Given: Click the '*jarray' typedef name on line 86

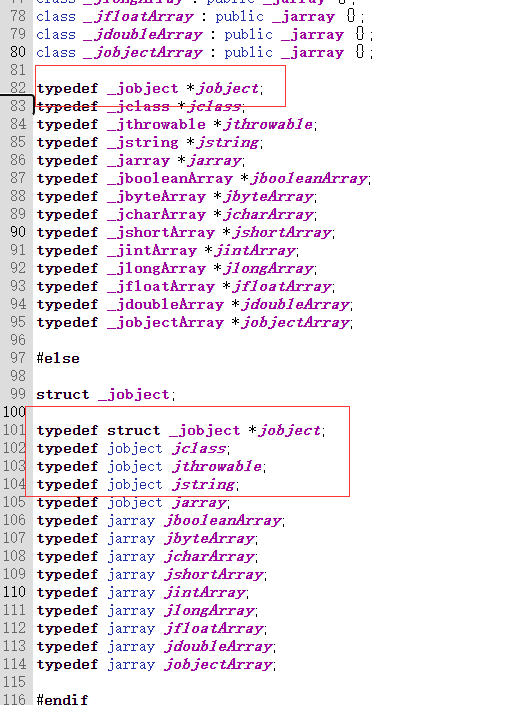Looking at the screenshot, I should (x=210, y=161).
